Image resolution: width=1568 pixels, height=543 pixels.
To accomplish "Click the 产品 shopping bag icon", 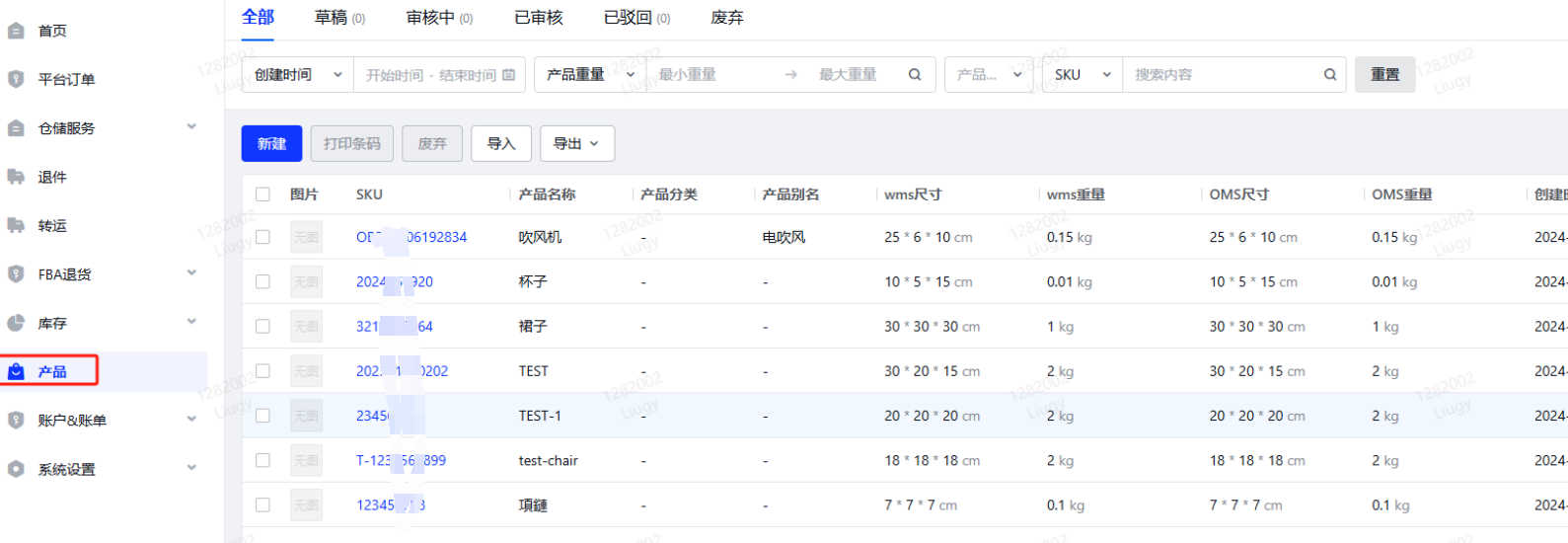I will point(16,371).
